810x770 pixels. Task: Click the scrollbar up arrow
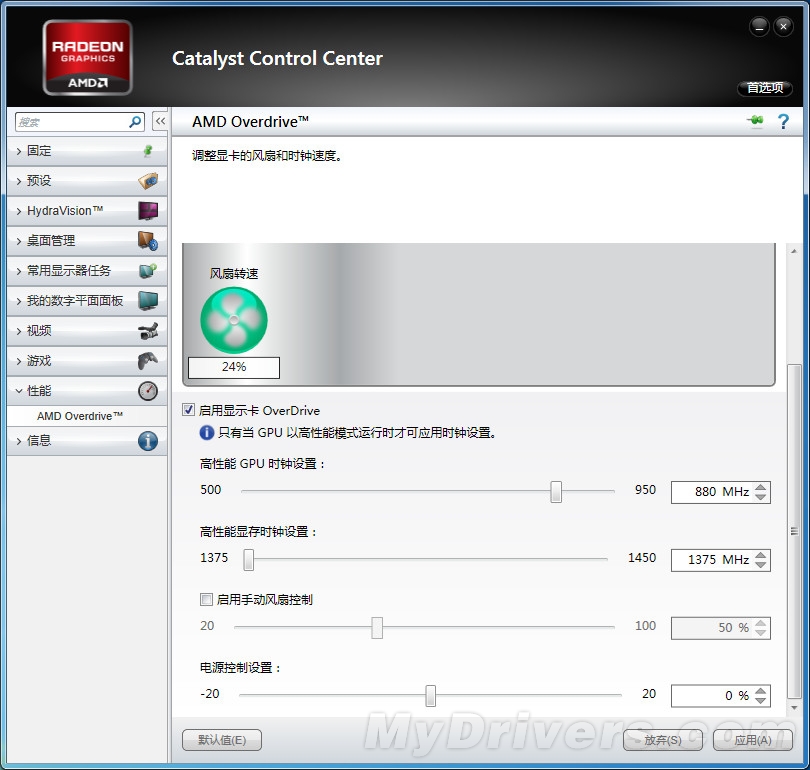(795, 250)
